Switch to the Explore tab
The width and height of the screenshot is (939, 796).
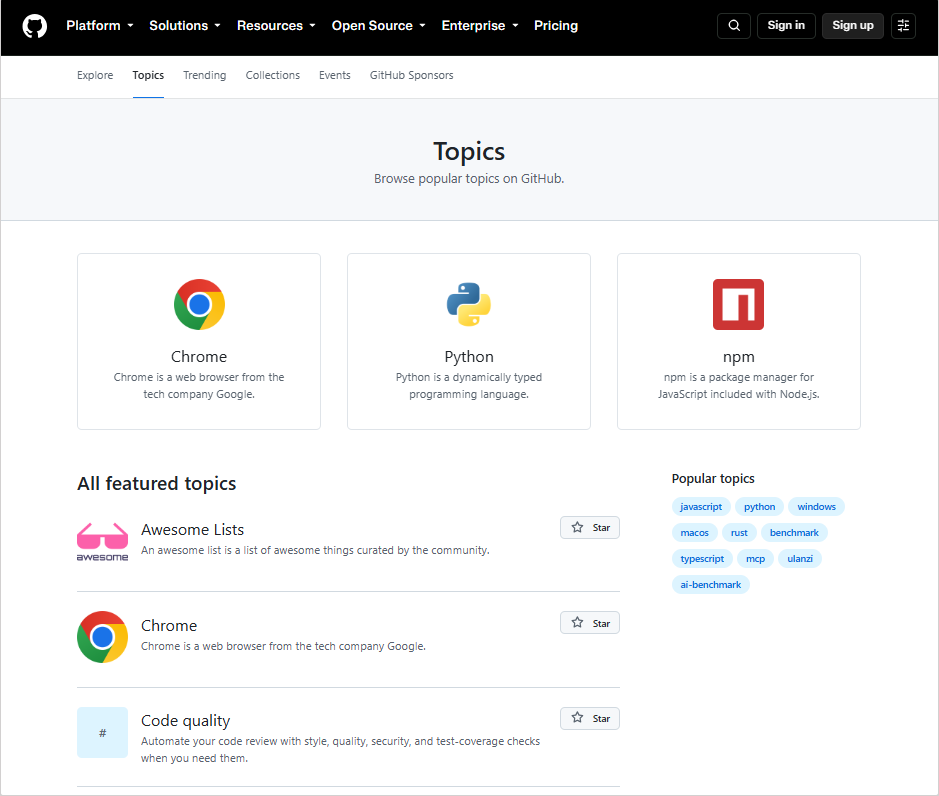coord(95,75)
